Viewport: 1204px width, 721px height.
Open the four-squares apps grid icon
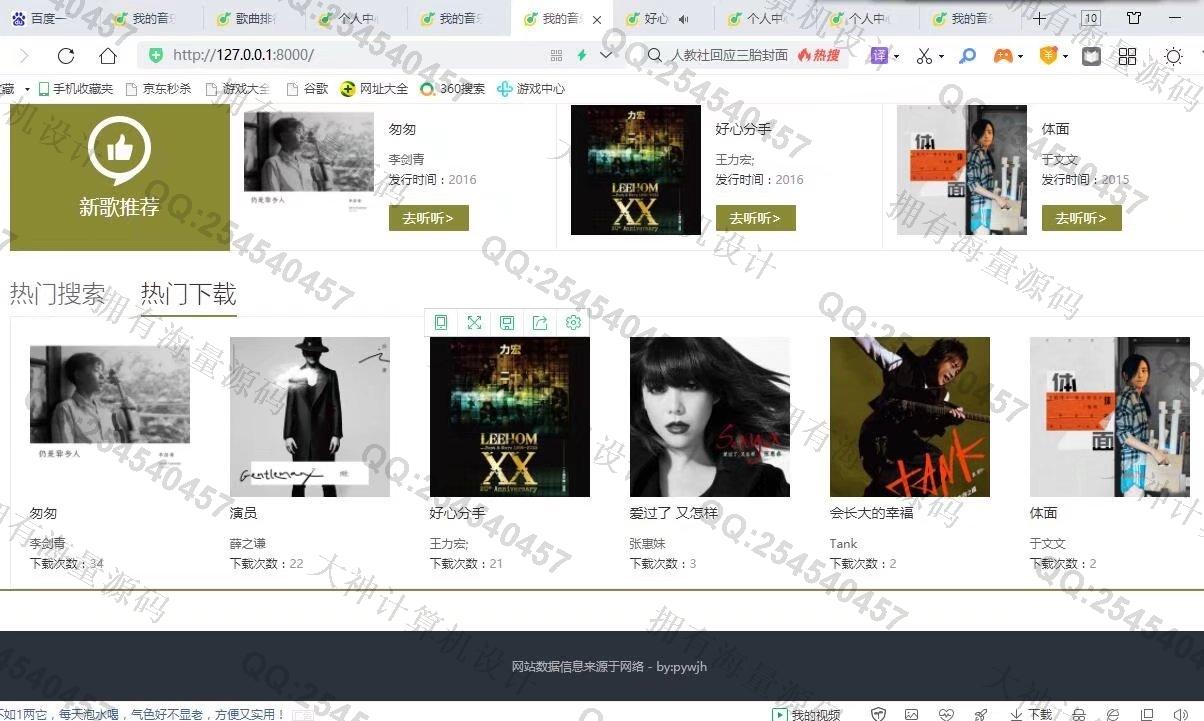coord(1127,56)
